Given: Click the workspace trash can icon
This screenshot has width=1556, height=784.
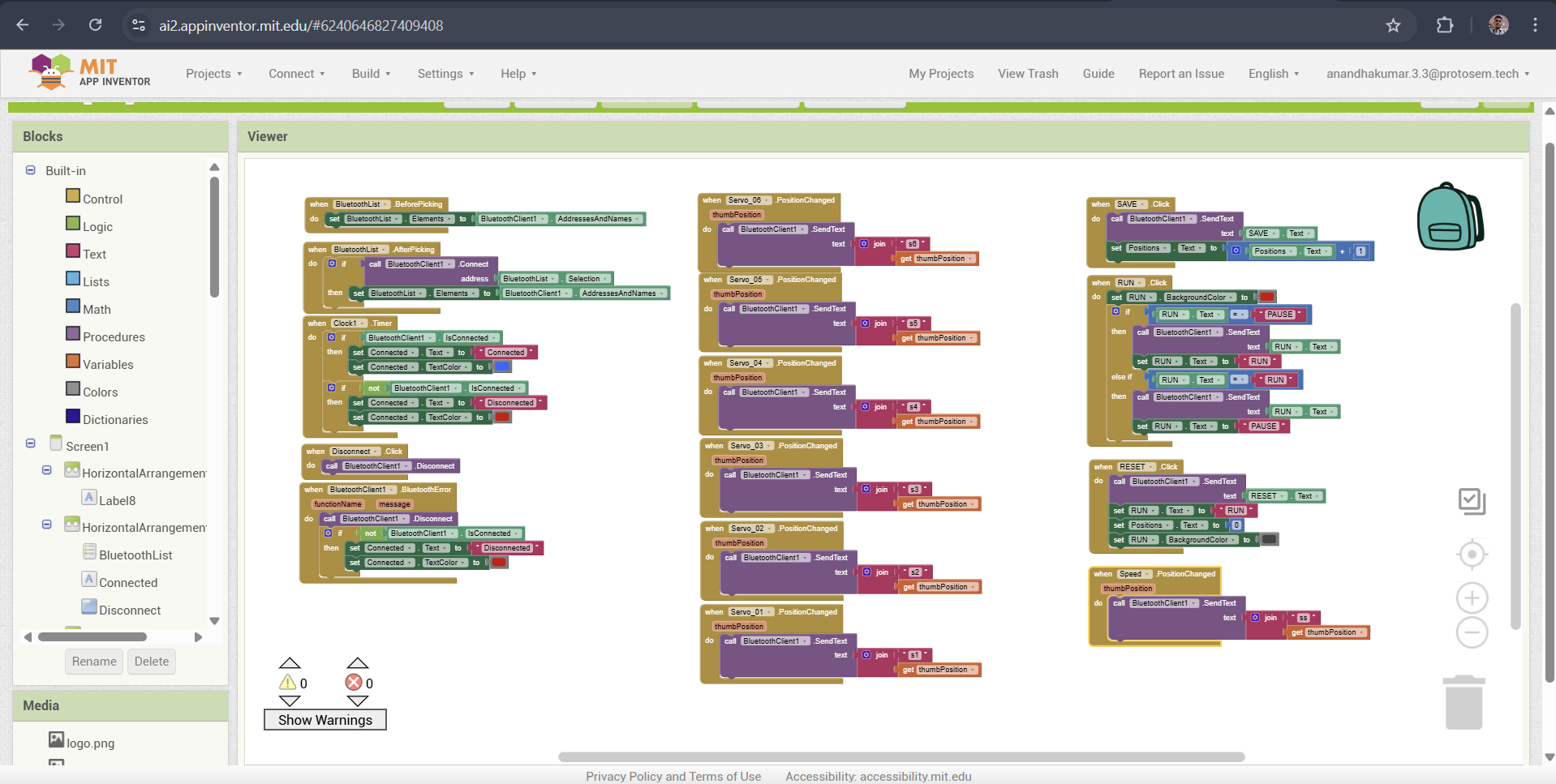Looking at the screenshot, I should 1464,703.
